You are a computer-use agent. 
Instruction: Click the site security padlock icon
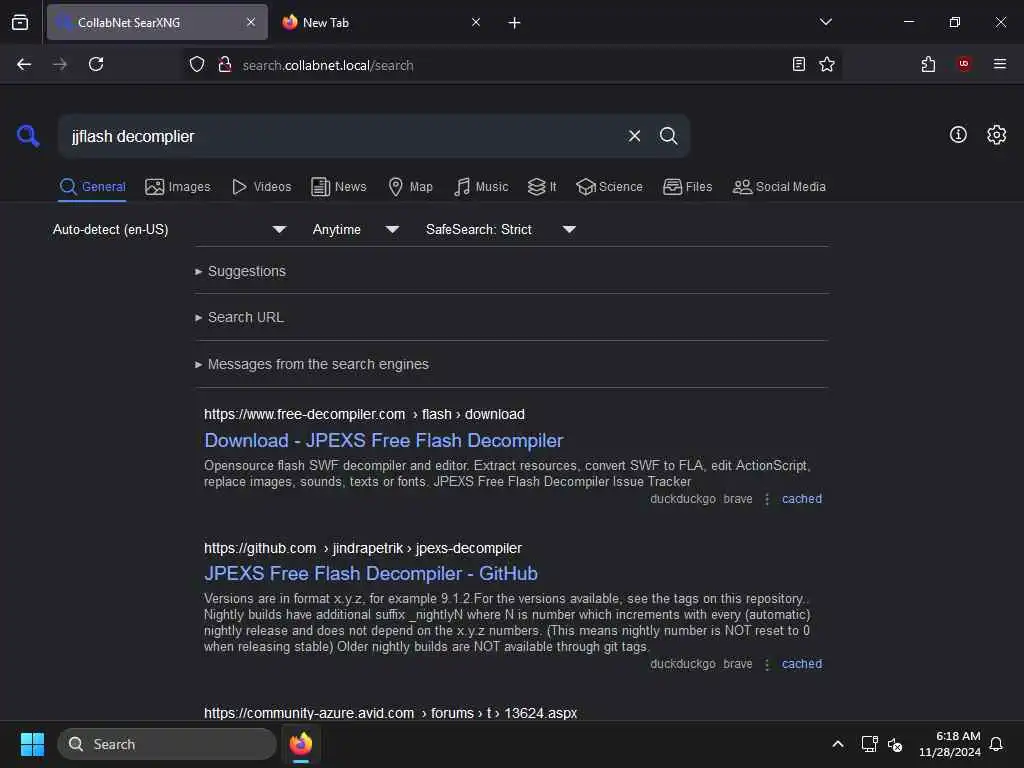[225, 64]
